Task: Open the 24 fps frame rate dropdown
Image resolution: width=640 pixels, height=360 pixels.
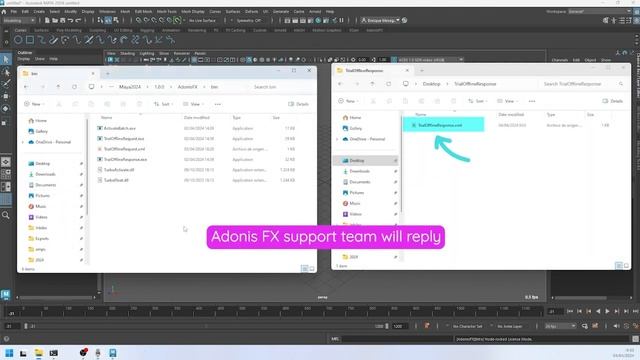Action: [560, 326]
